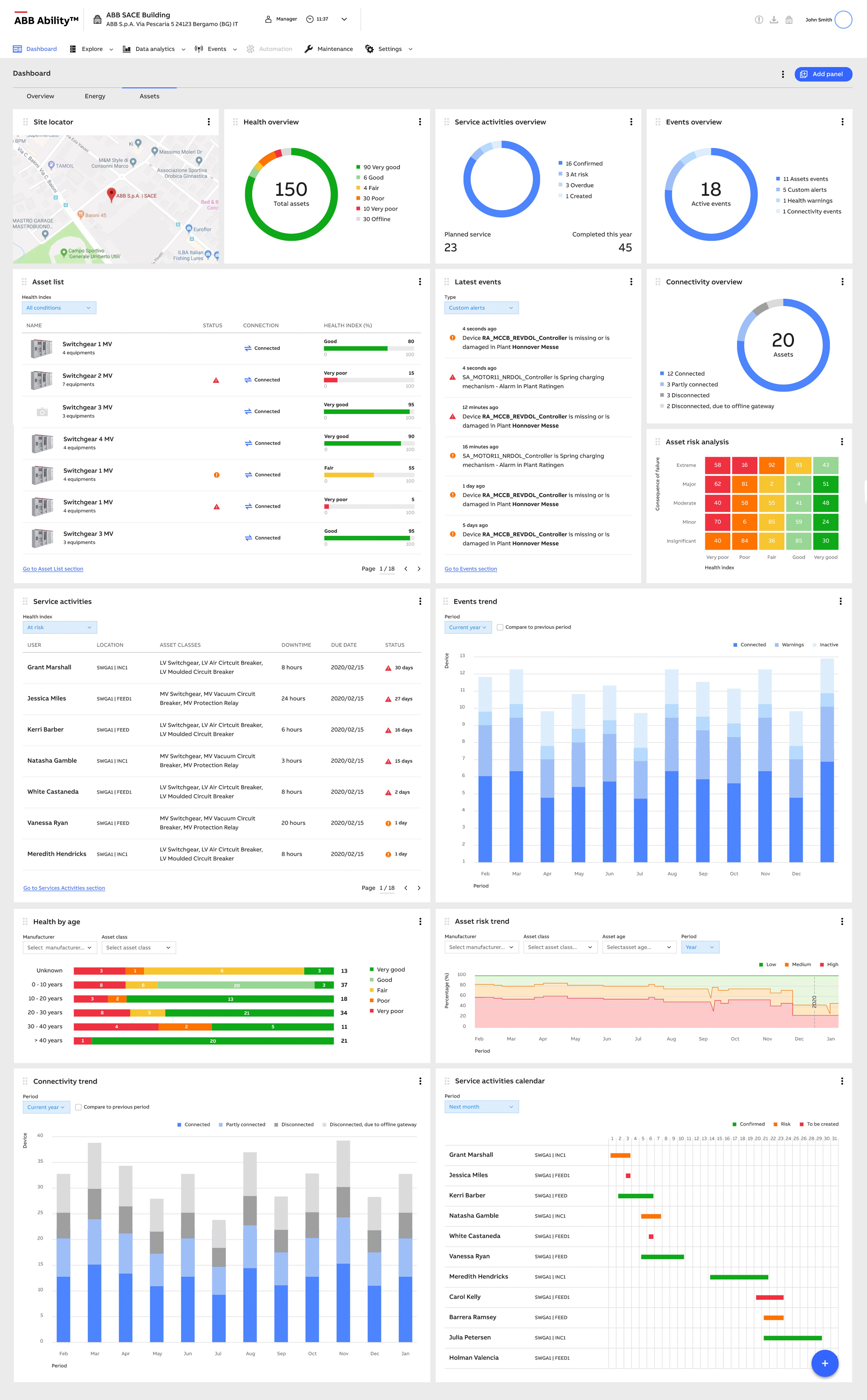This screenshot has width=867, height=1400.
Task: Click the alert info icon in header
Action: point(759,19)
